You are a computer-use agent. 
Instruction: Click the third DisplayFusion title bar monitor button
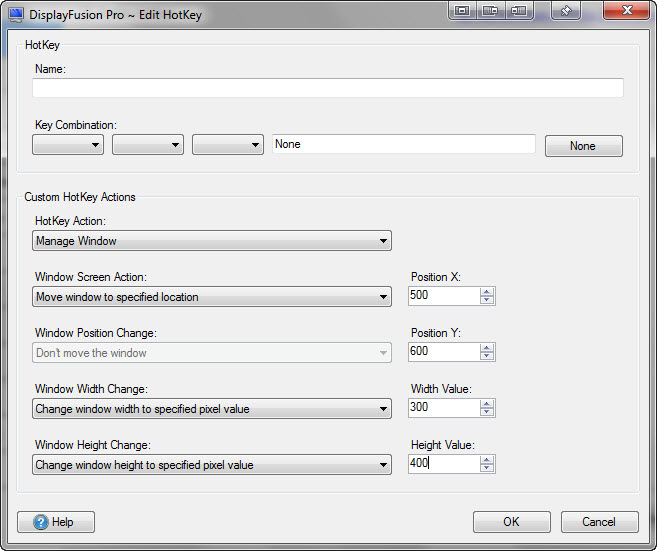coord(518,10)
